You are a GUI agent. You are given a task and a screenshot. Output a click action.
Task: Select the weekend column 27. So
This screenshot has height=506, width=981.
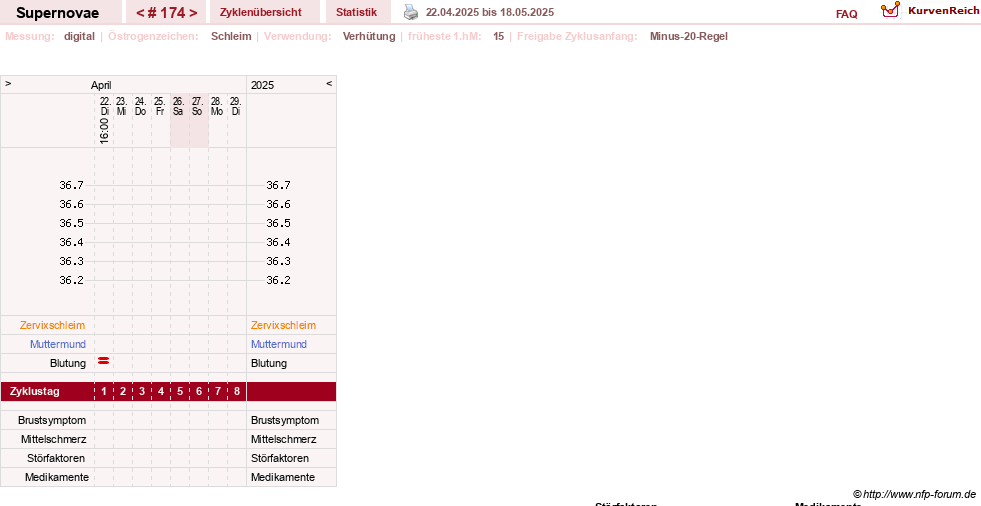[x=198, y=106]
